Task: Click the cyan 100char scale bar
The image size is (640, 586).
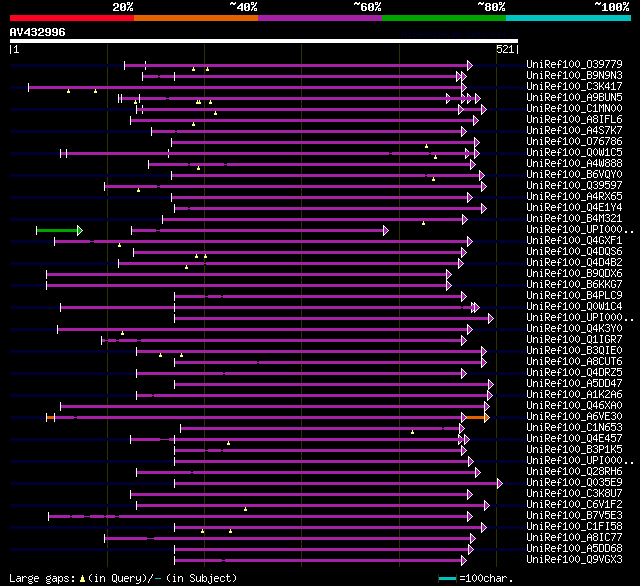Action: tap(447, 578)
